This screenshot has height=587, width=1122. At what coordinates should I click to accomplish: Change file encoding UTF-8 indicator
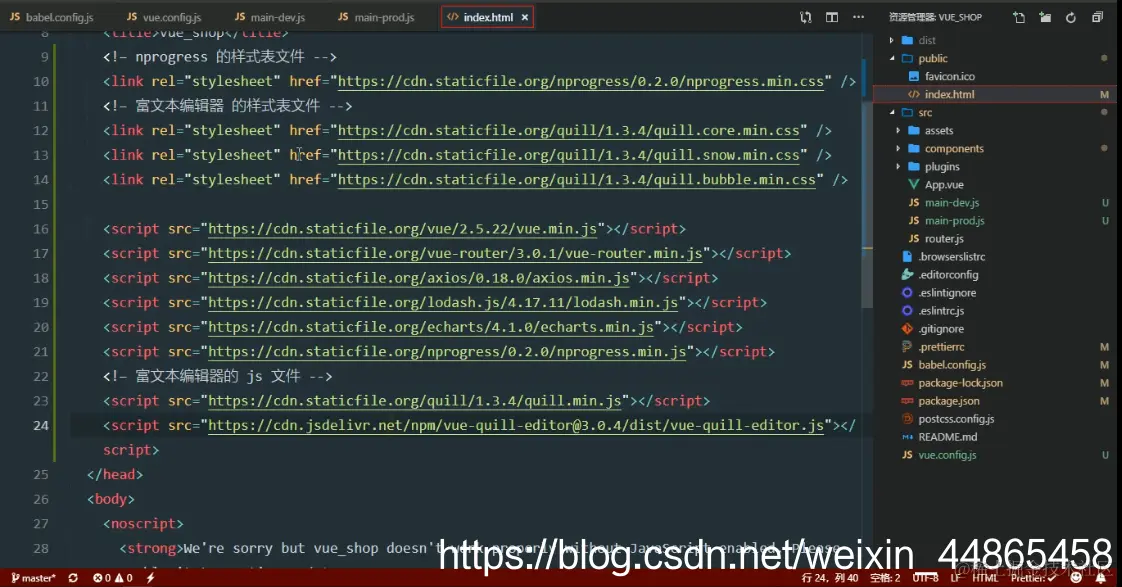(x=925, y=578)
